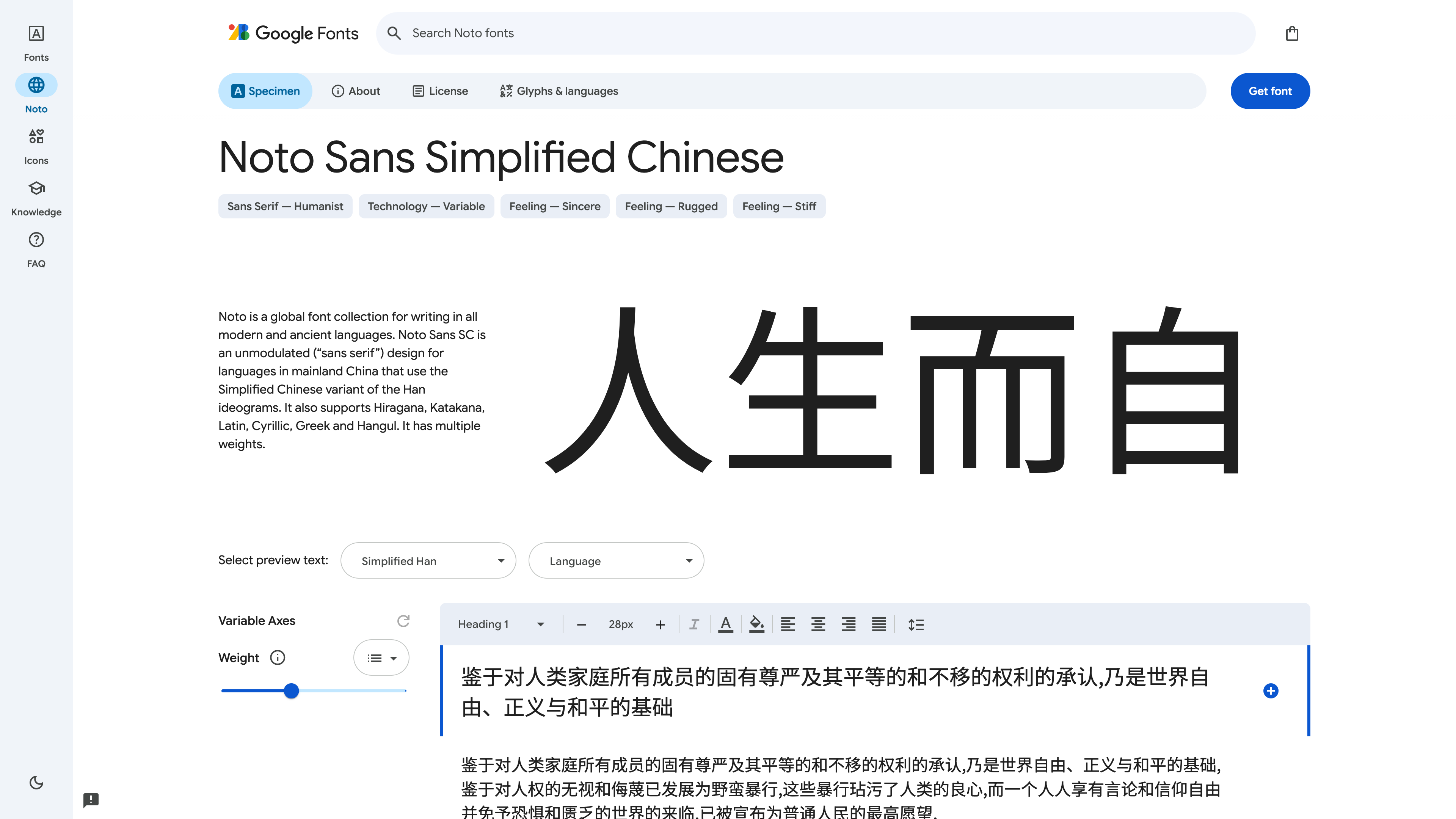Click the blue plus add-style button
Screen dimensions: 1456x819
1271,691
